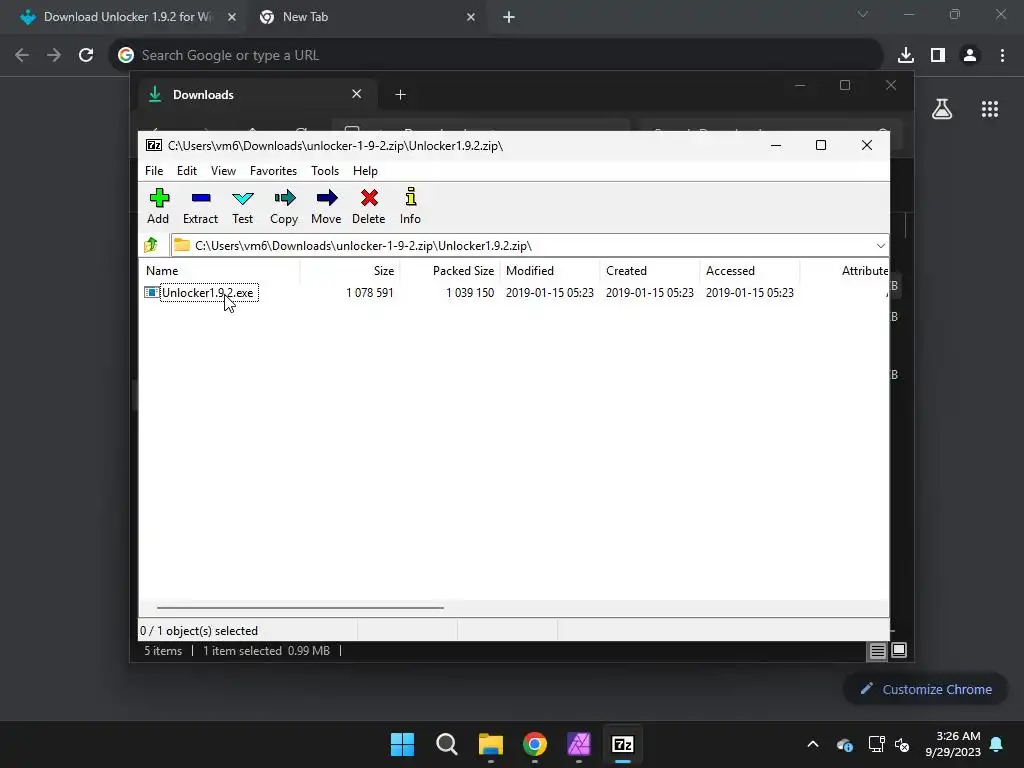Open the taskbar clock and date
The height and width of the screenshot is (768, 1024).
pos(953,744)
